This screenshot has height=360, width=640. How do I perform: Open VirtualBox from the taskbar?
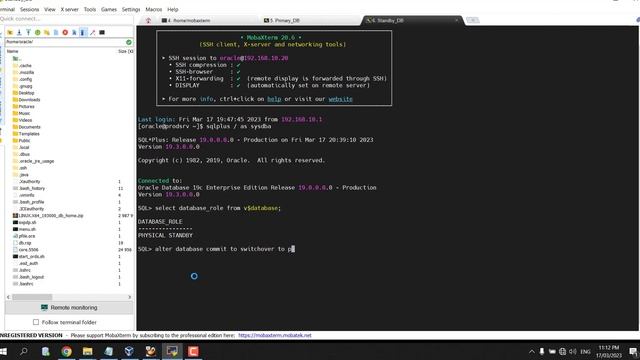pyautogui.click(x=129, y=351)
